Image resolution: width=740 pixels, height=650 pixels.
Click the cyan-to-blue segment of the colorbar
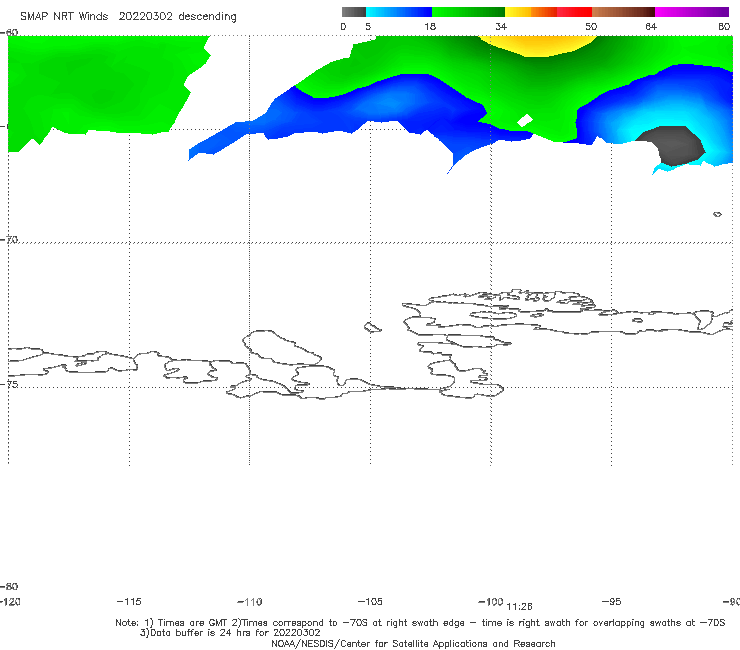tap(399, 12)
